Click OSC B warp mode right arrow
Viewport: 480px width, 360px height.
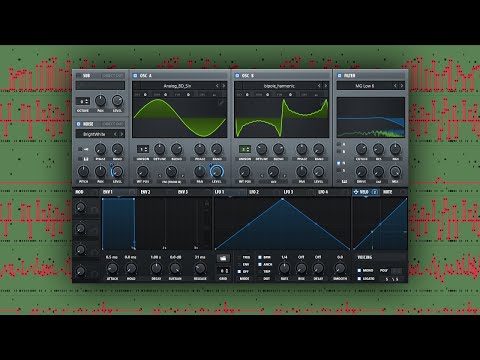[284, 176]
